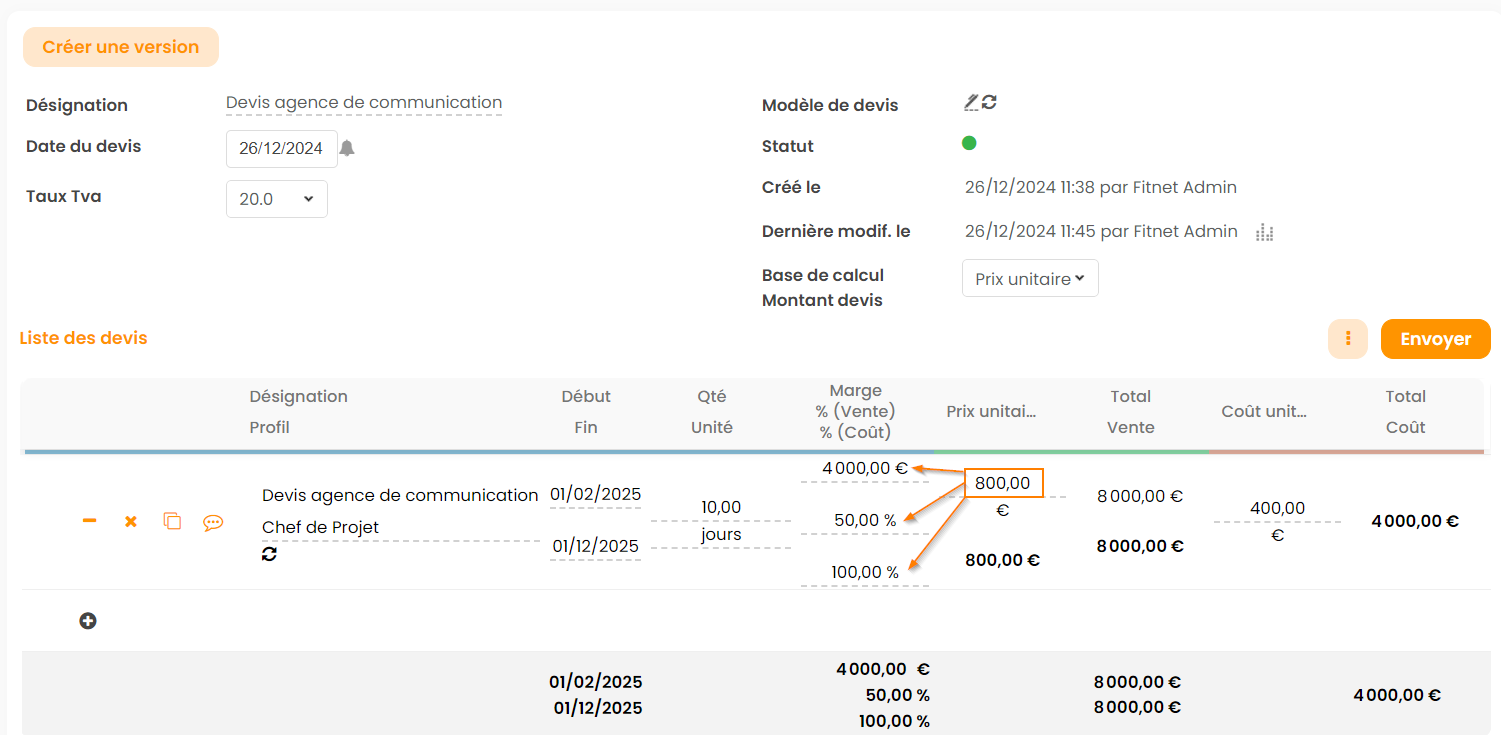Click the refresh icon beside Modèle de devis

pos(989,102)
